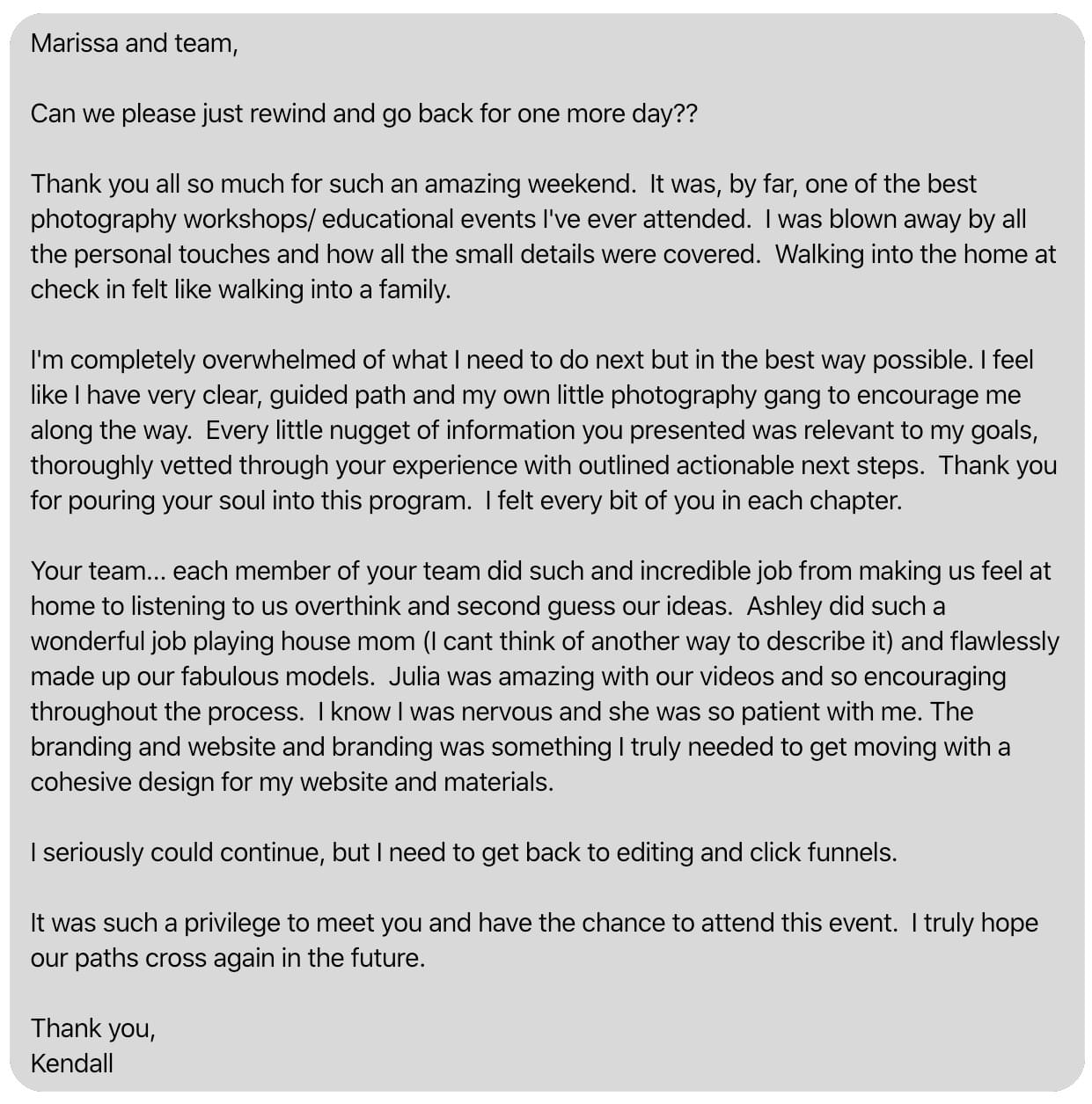Click the line 'our paths cross again in the future.'
The width and height of the screenshot is (1092, 1104).
(x=228, y=958)
